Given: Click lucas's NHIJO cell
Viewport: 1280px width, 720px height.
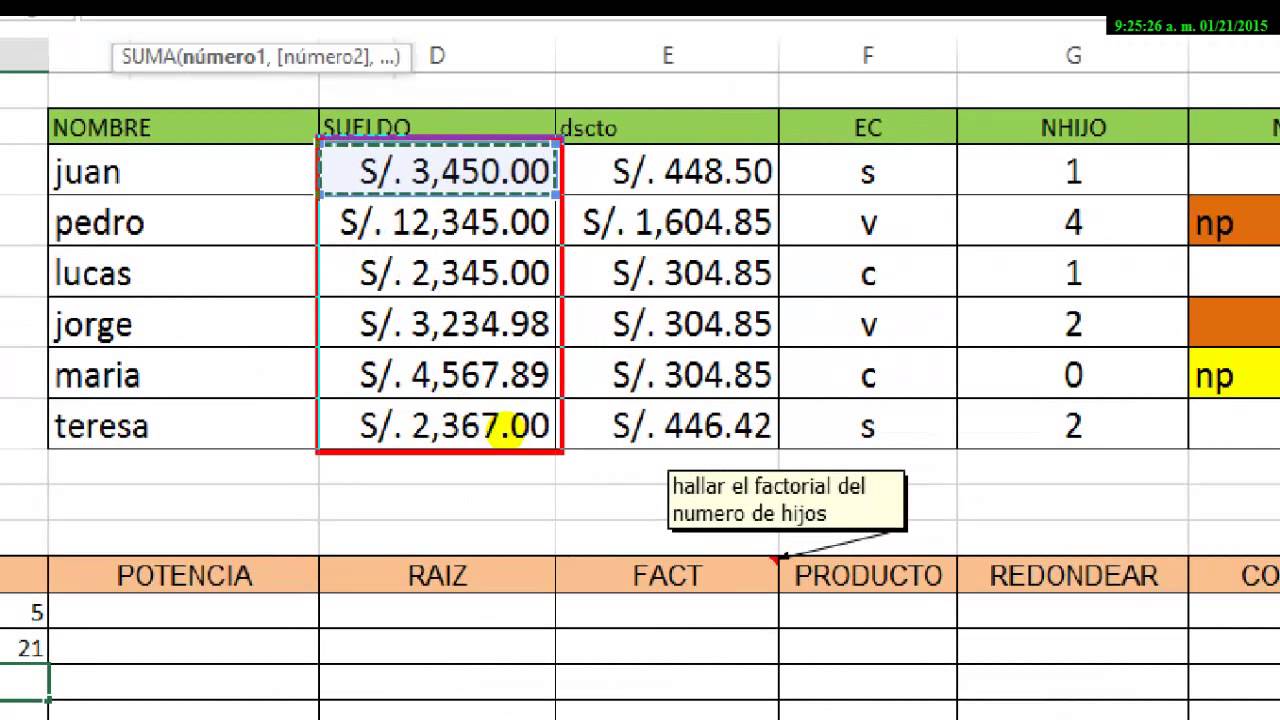Looking at the screenshot, I should click(x=1073, y=273).
